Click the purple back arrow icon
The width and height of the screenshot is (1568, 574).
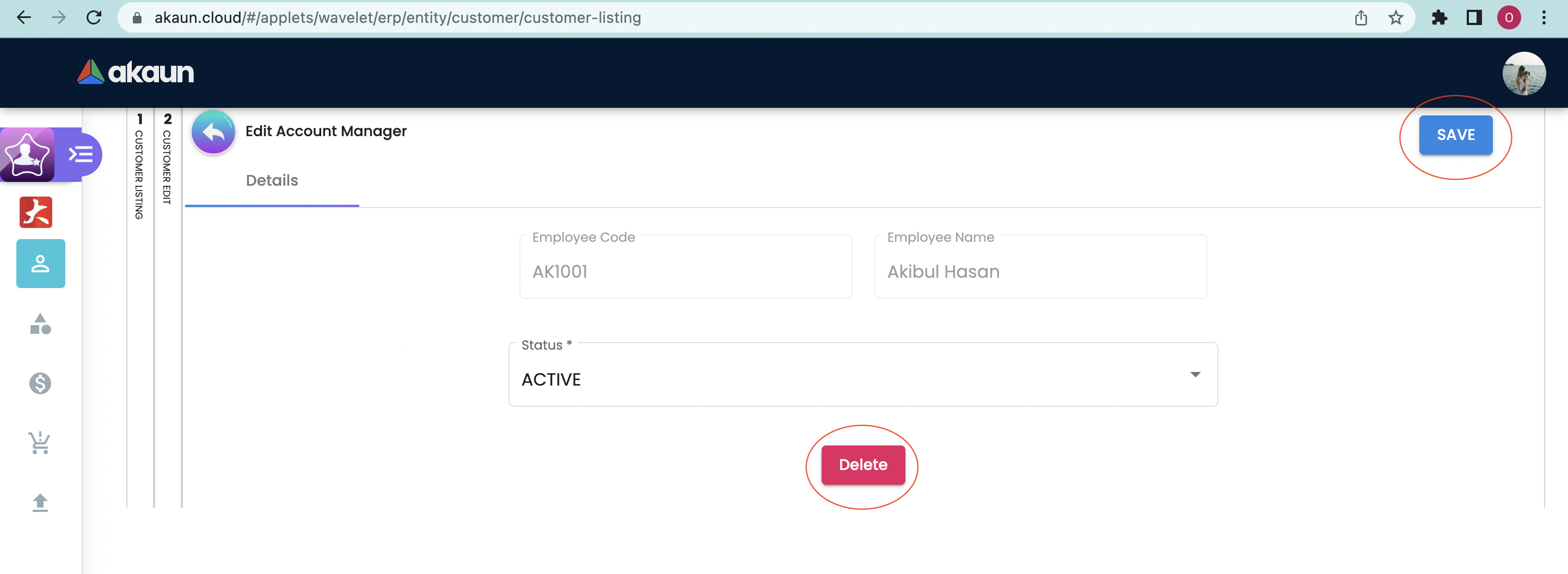213,132
